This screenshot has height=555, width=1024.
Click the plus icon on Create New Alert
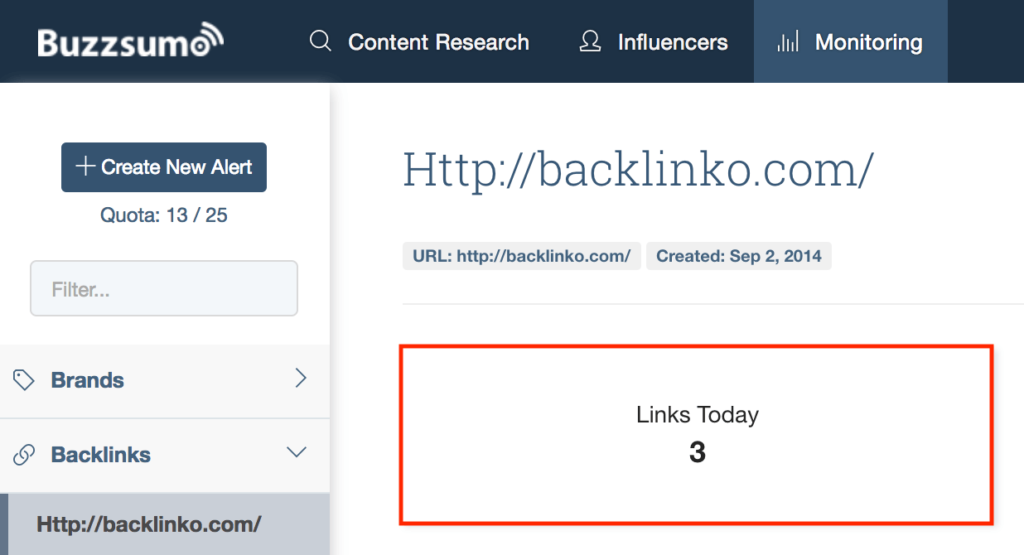[x=85, y=167]
